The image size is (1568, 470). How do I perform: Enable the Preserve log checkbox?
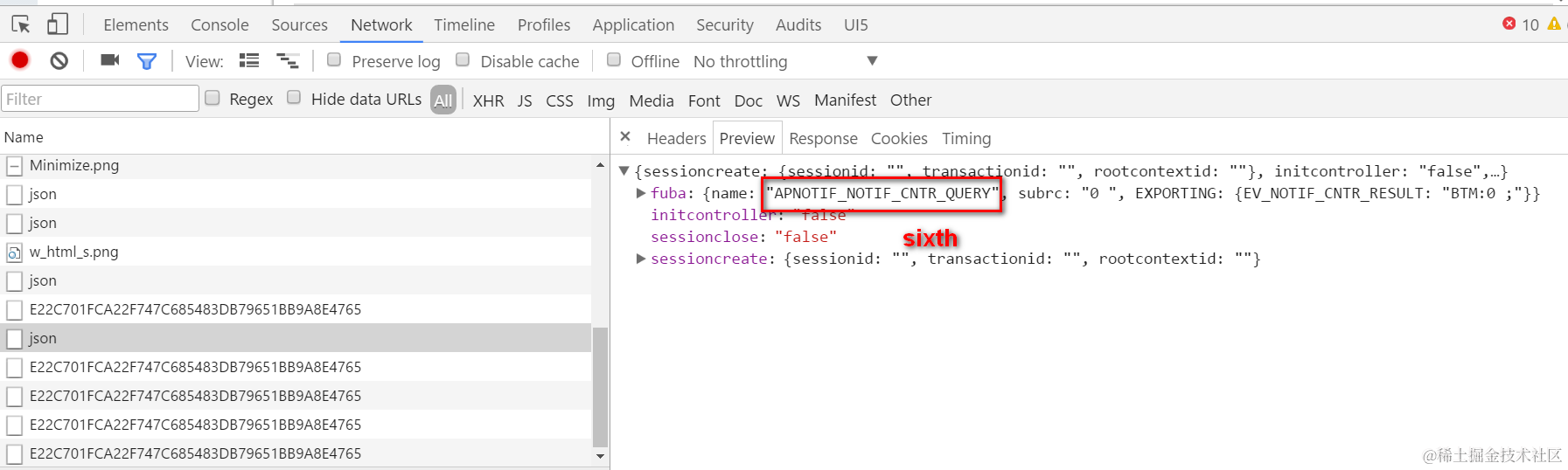coord(334,59)
